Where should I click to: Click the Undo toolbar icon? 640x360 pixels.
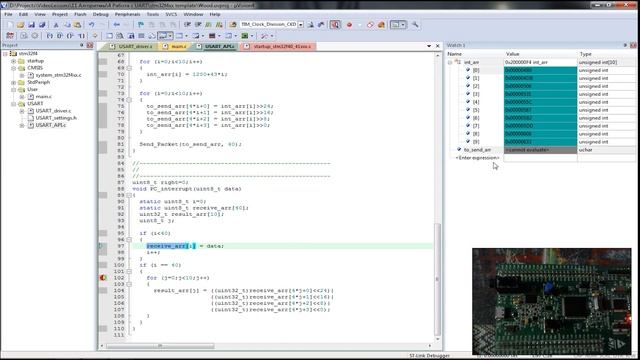(91, 25)
